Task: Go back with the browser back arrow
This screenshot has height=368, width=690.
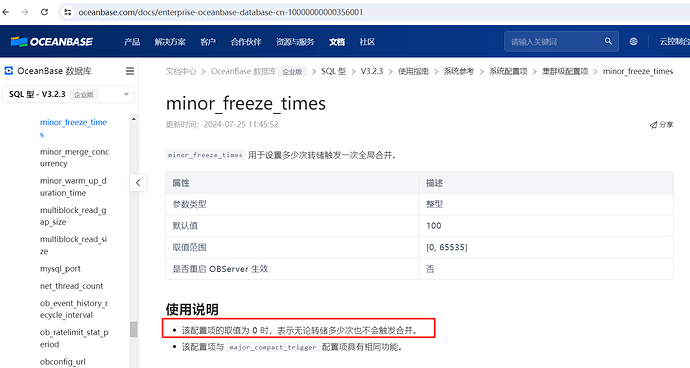Action: [x=6, y=12]
